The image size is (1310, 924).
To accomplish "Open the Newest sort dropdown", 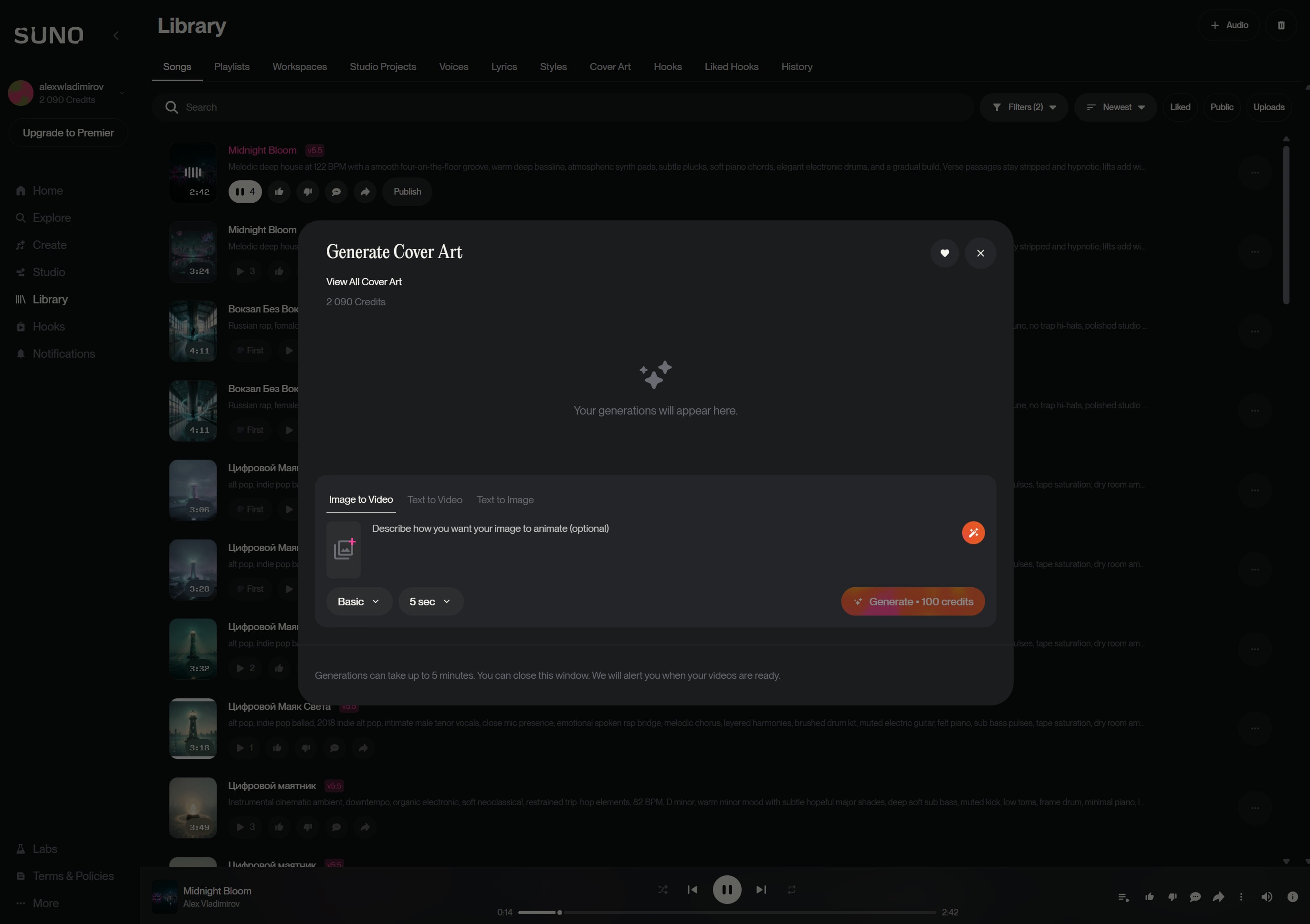I will coord(1115,107).
